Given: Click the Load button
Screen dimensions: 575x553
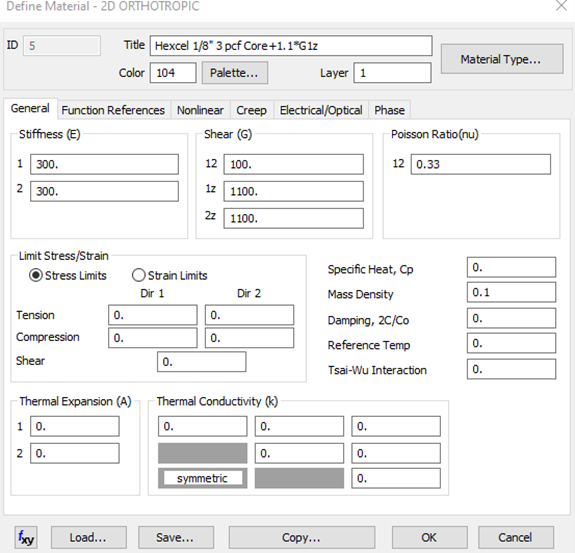Looking at the screenshot, I should pyautogui.click(x=89, y=538).
